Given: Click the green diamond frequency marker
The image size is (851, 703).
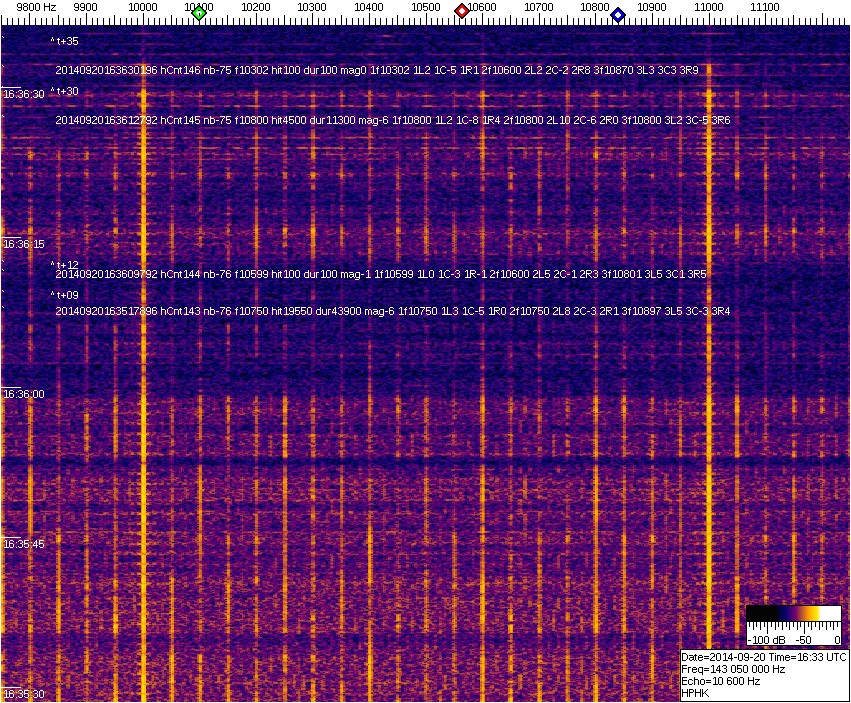Looking at the screenshot, I should 199,13.
